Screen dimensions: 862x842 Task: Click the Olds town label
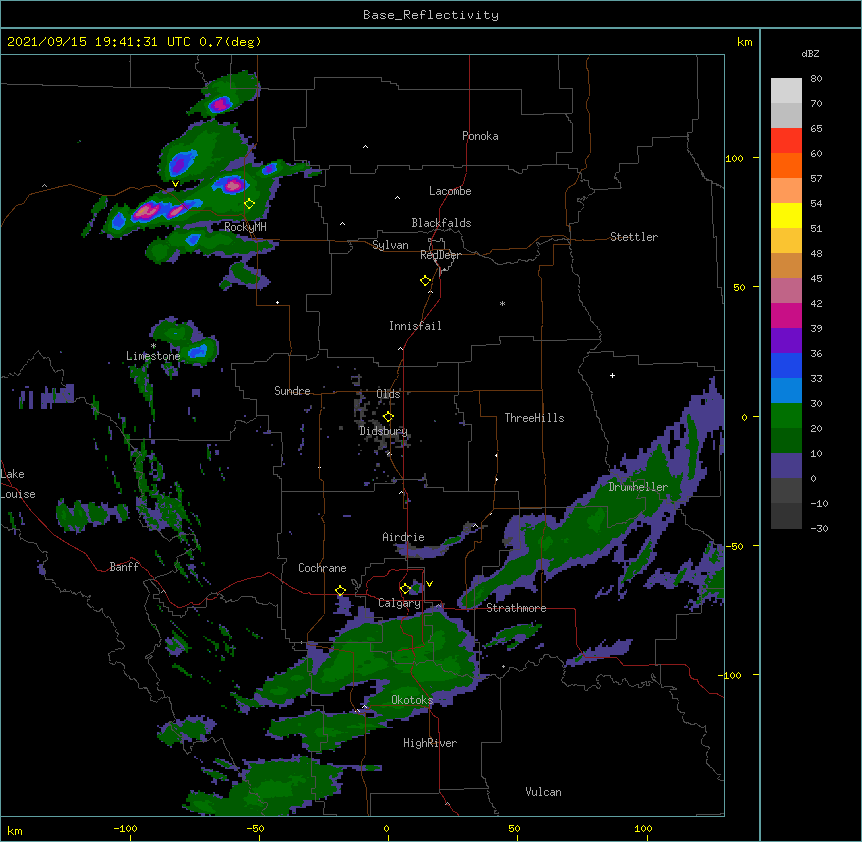tap(388, 394)
